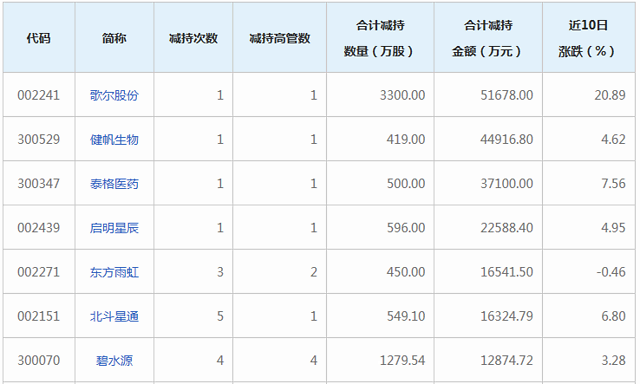Screen dimensions: 640x384
Task: Select the -0.46 change cell
Action: pyautogui.click(x=588, y=272)
